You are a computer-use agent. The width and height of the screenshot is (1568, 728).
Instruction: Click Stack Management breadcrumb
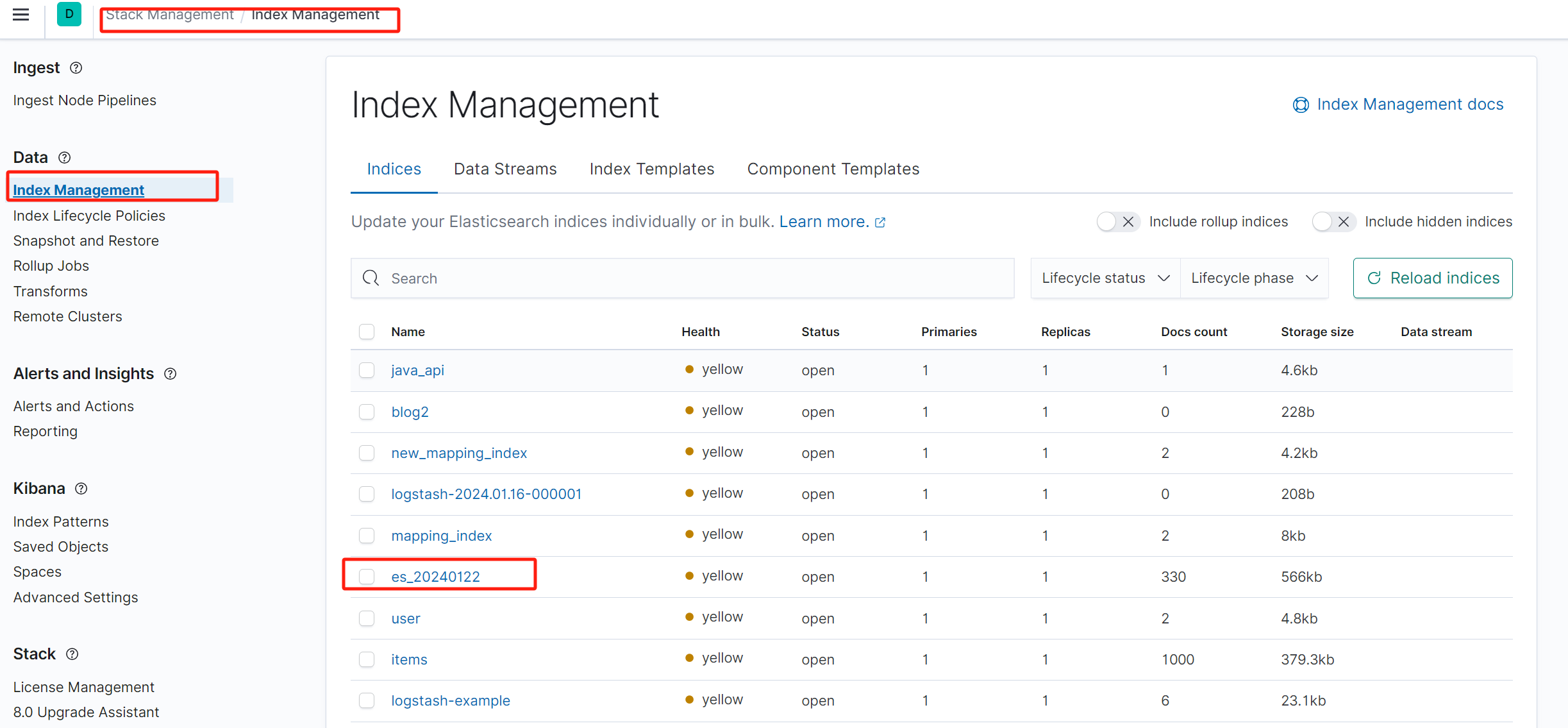click(x=170, y=14)
